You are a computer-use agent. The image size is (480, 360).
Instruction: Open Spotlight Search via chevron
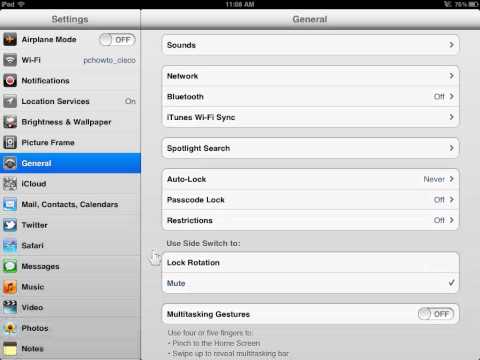point(452,148)
